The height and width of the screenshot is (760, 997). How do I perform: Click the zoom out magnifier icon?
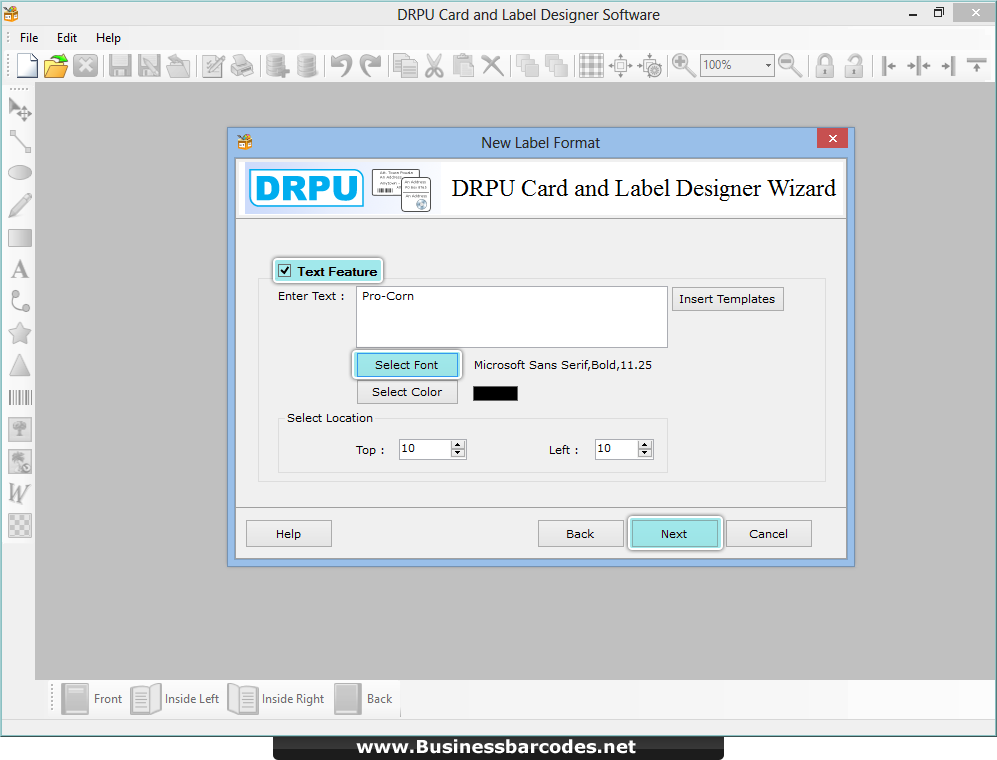pyautogui.click(x=790, y=66)
